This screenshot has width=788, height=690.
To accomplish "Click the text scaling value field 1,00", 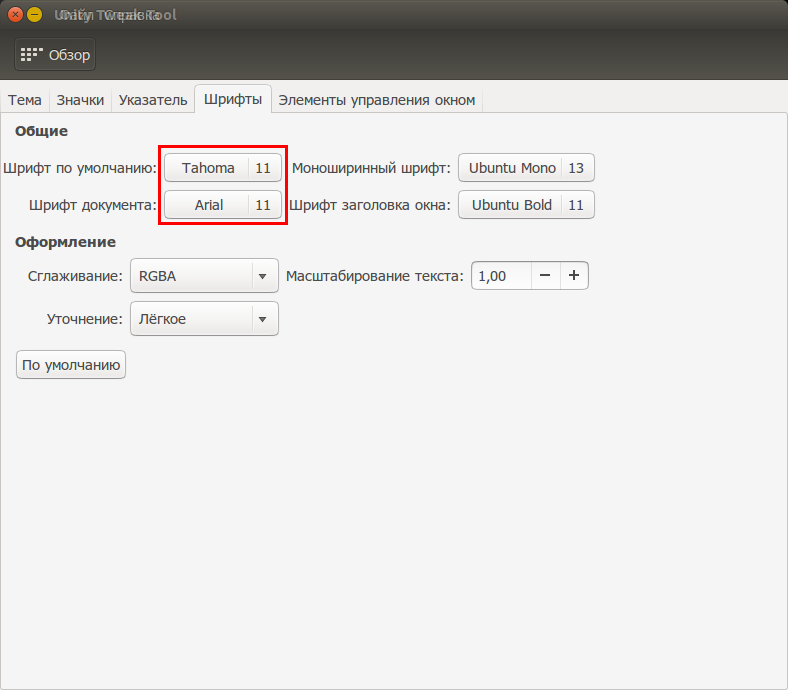I will [501, 276].
